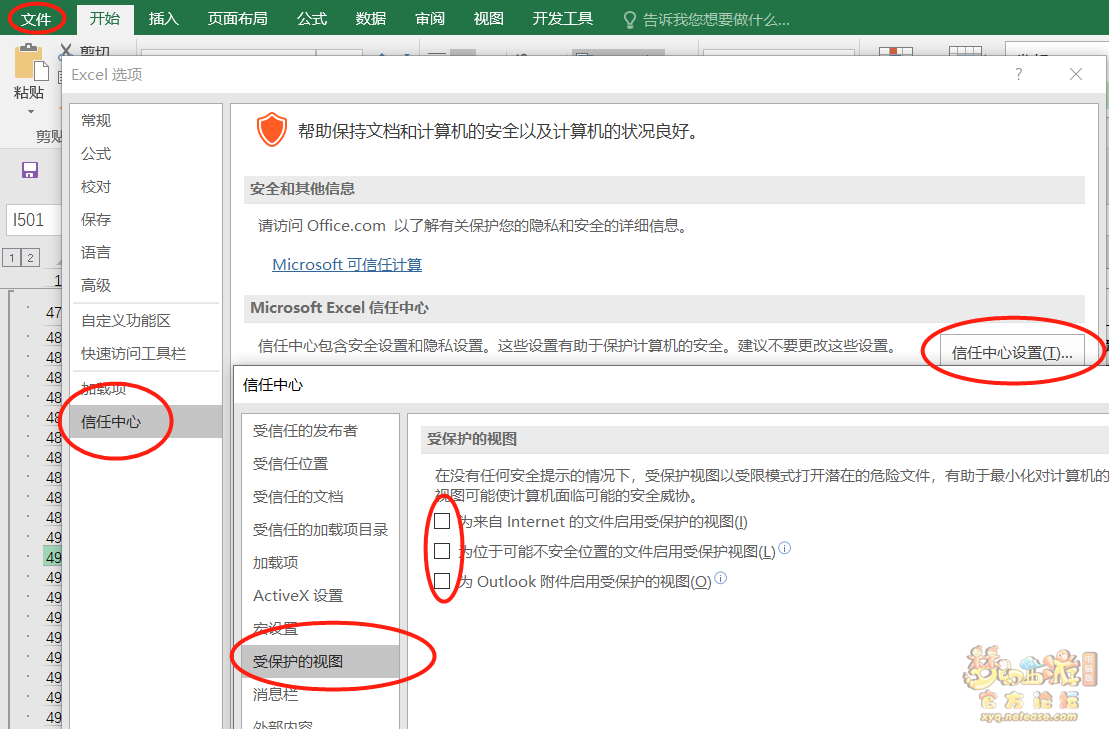Click info icon beside unsafe locations option
Screen dimensions: 1109x729
[x=784, y=548]
